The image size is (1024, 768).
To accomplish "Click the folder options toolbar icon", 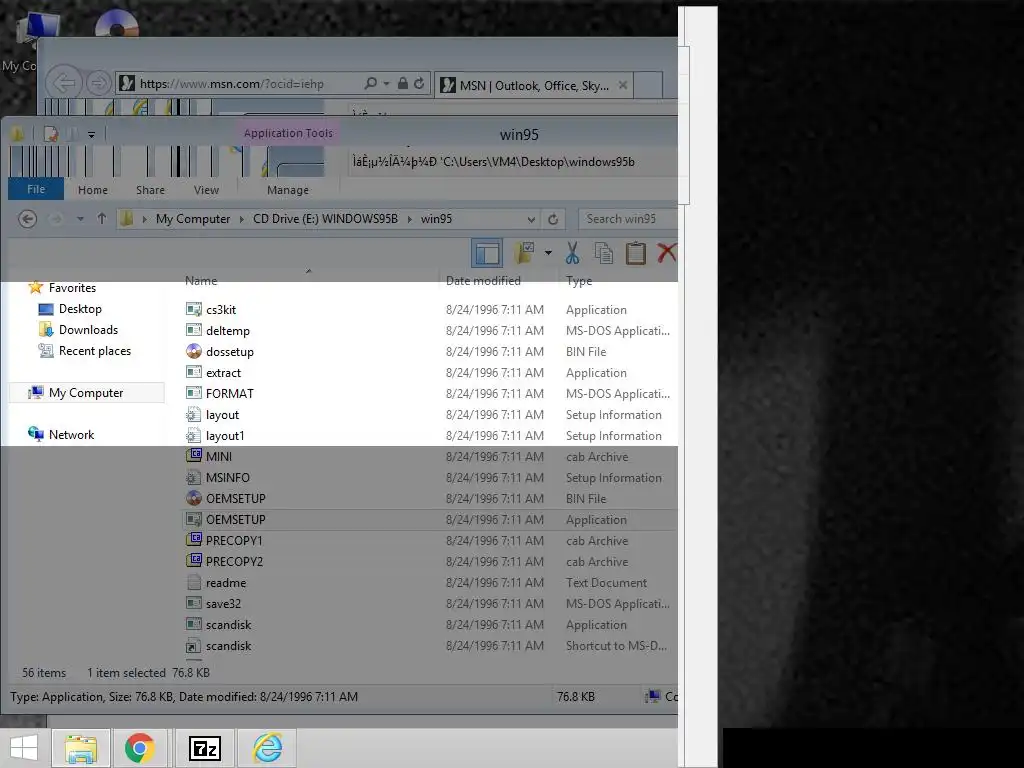I will [x=524, y=253].
